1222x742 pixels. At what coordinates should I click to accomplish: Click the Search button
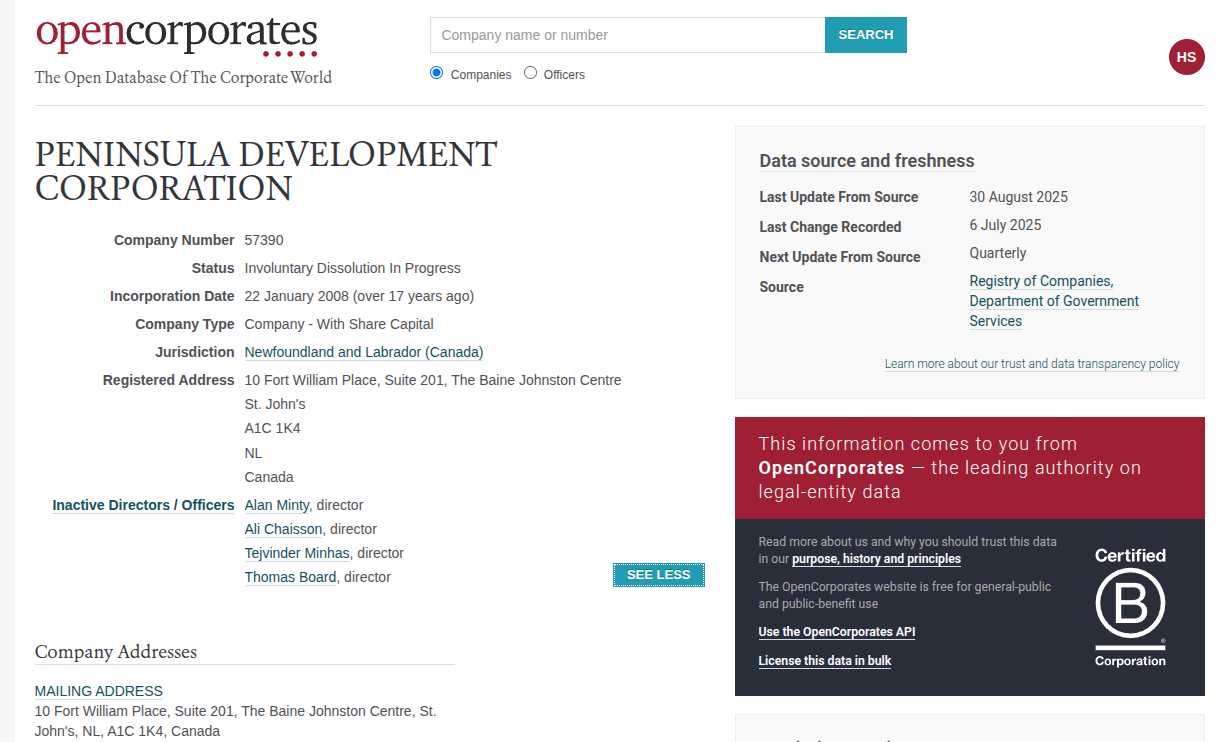[x=865, y=35]
